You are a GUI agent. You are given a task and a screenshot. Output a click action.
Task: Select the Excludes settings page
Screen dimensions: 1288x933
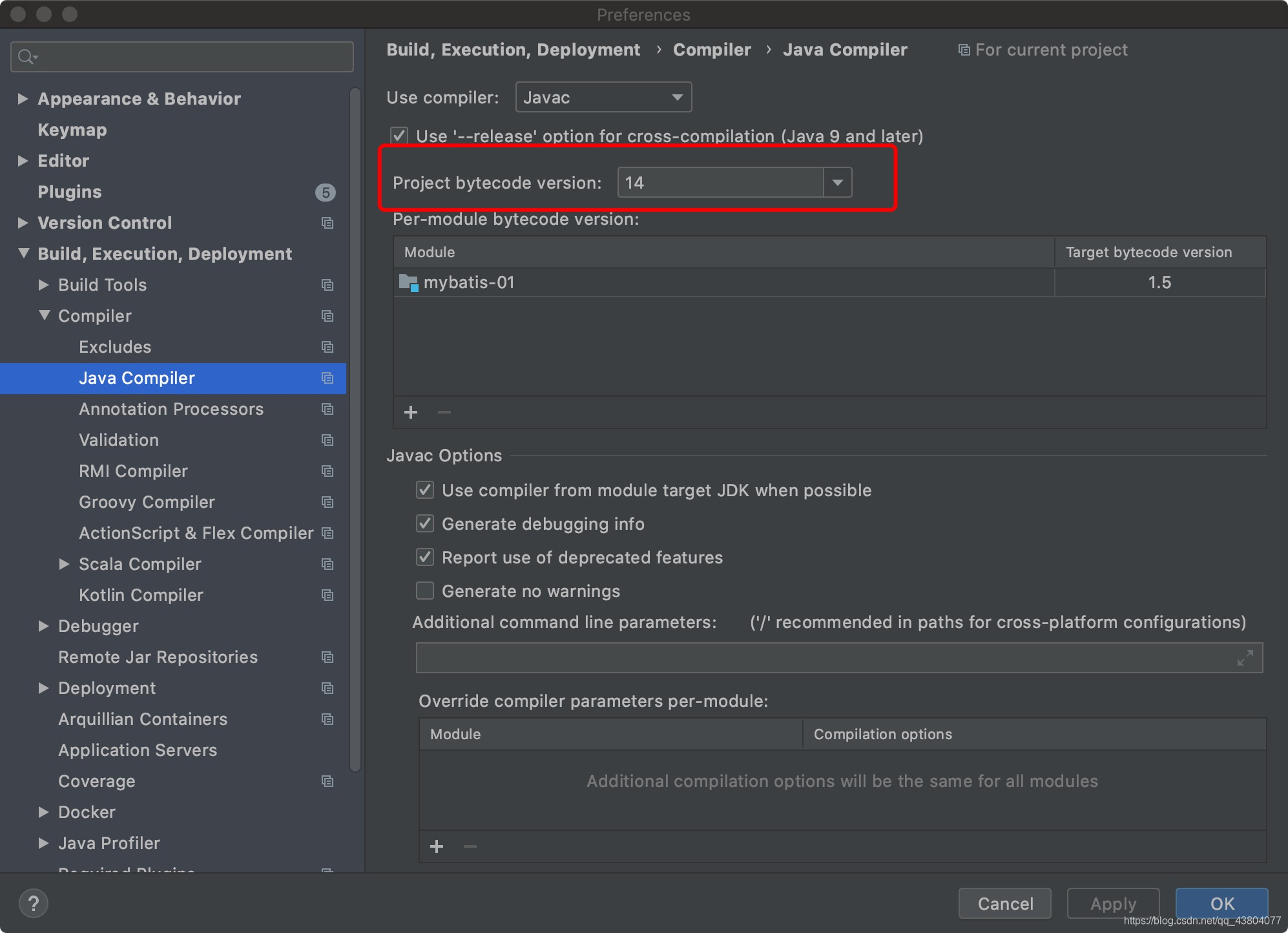point(115,347)
